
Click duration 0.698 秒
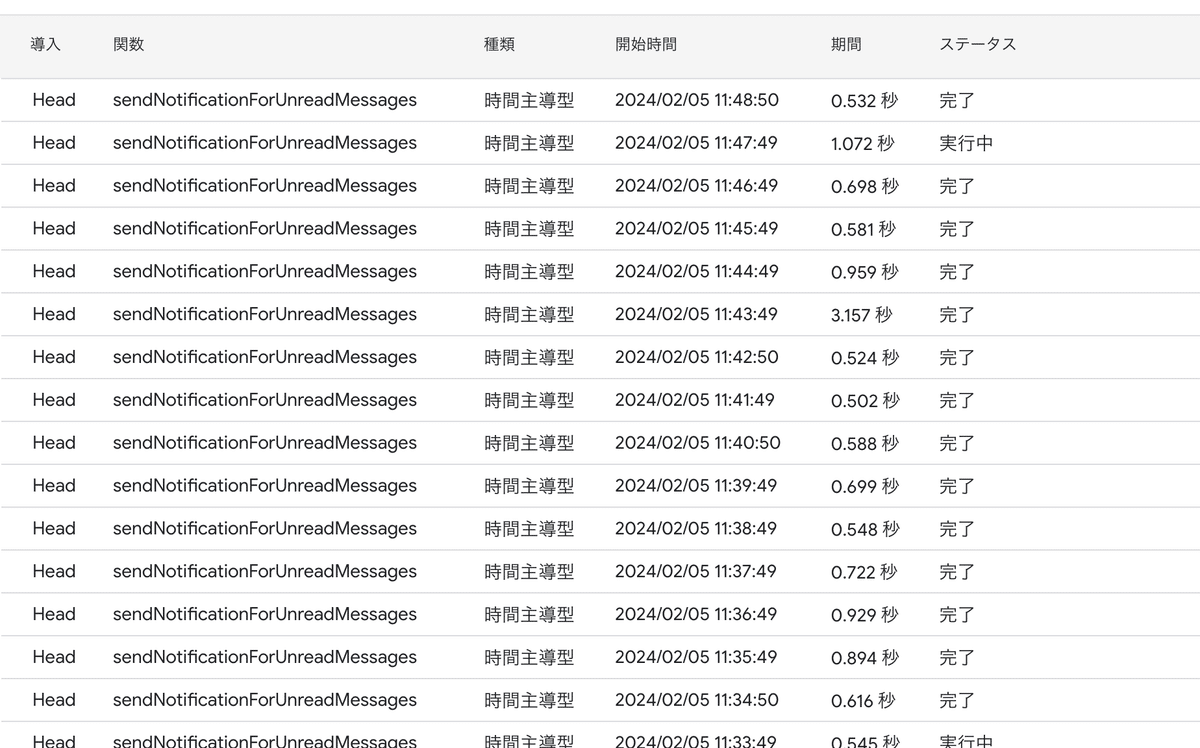(865, 186)
